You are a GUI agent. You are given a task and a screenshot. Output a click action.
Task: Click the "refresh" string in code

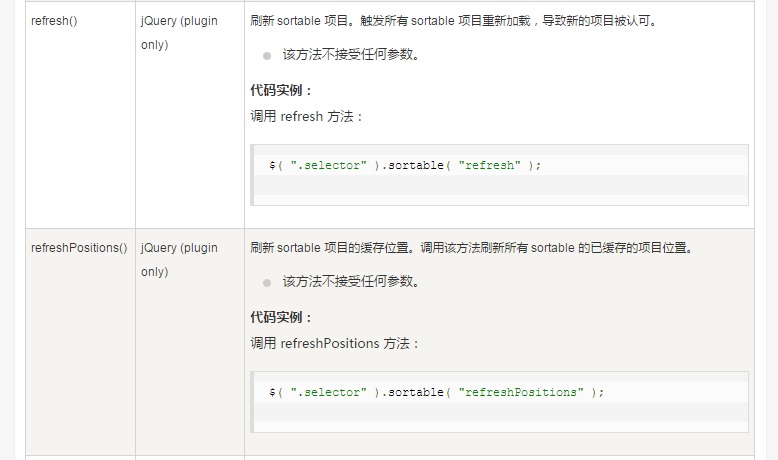pyautogui.click(x=489, y=165)
